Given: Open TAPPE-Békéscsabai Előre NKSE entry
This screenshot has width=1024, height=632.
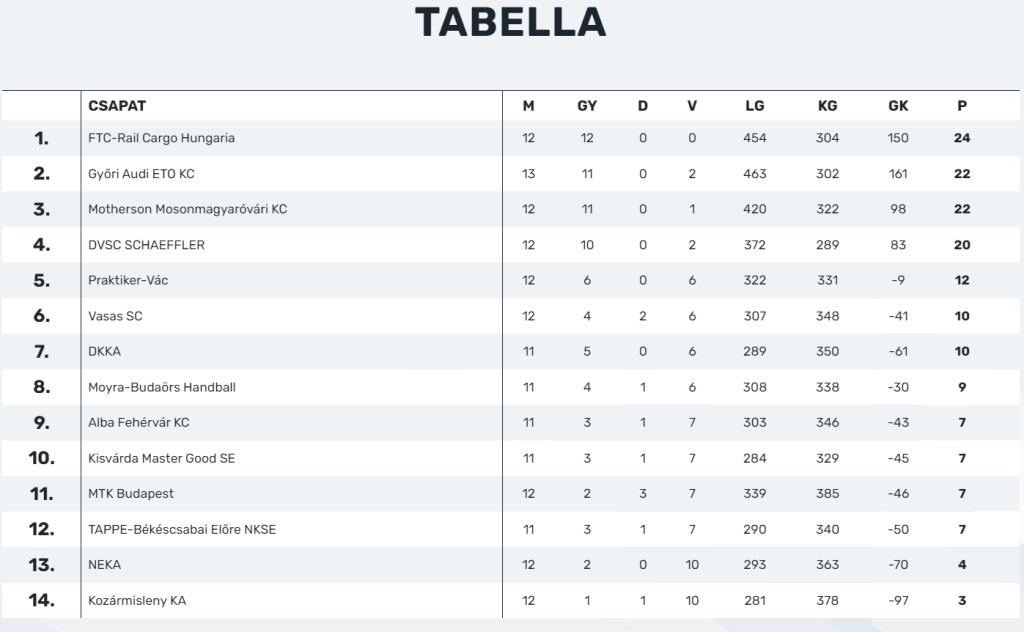Looking at the screenshot, I should (x=182, y=529).
